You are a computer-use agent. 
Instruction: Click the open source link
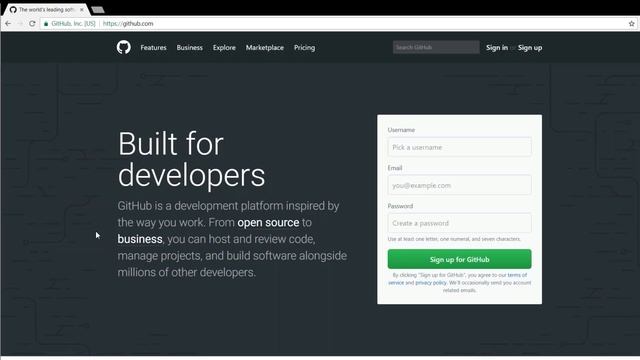268,222
